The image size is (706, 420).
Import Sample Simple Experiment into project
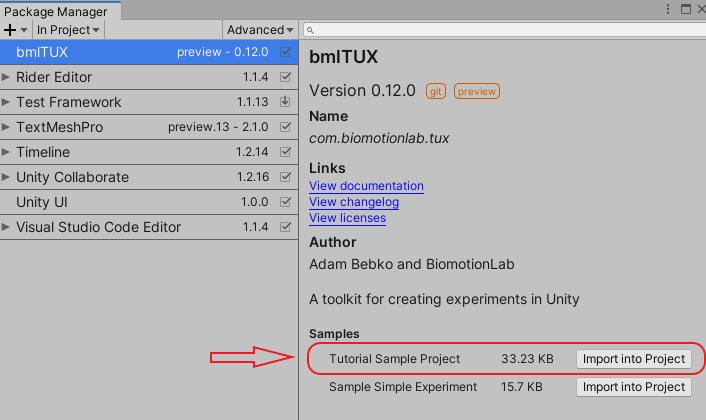point(634,387)
